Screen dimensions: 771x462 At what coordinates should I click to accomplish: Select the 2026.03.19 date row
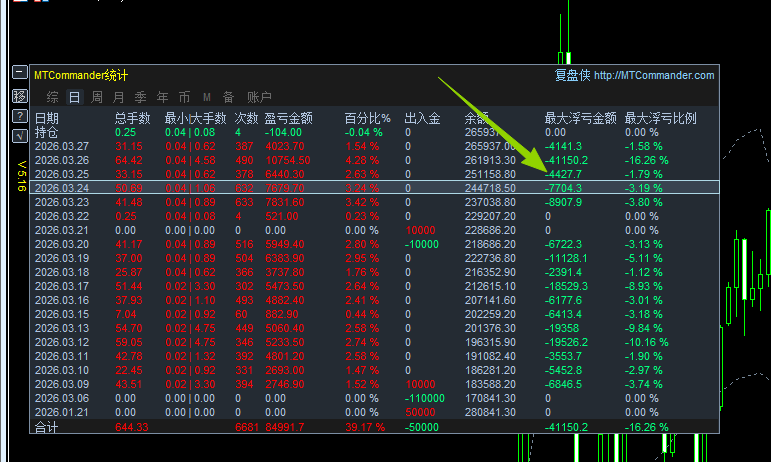tap(374, 258)
